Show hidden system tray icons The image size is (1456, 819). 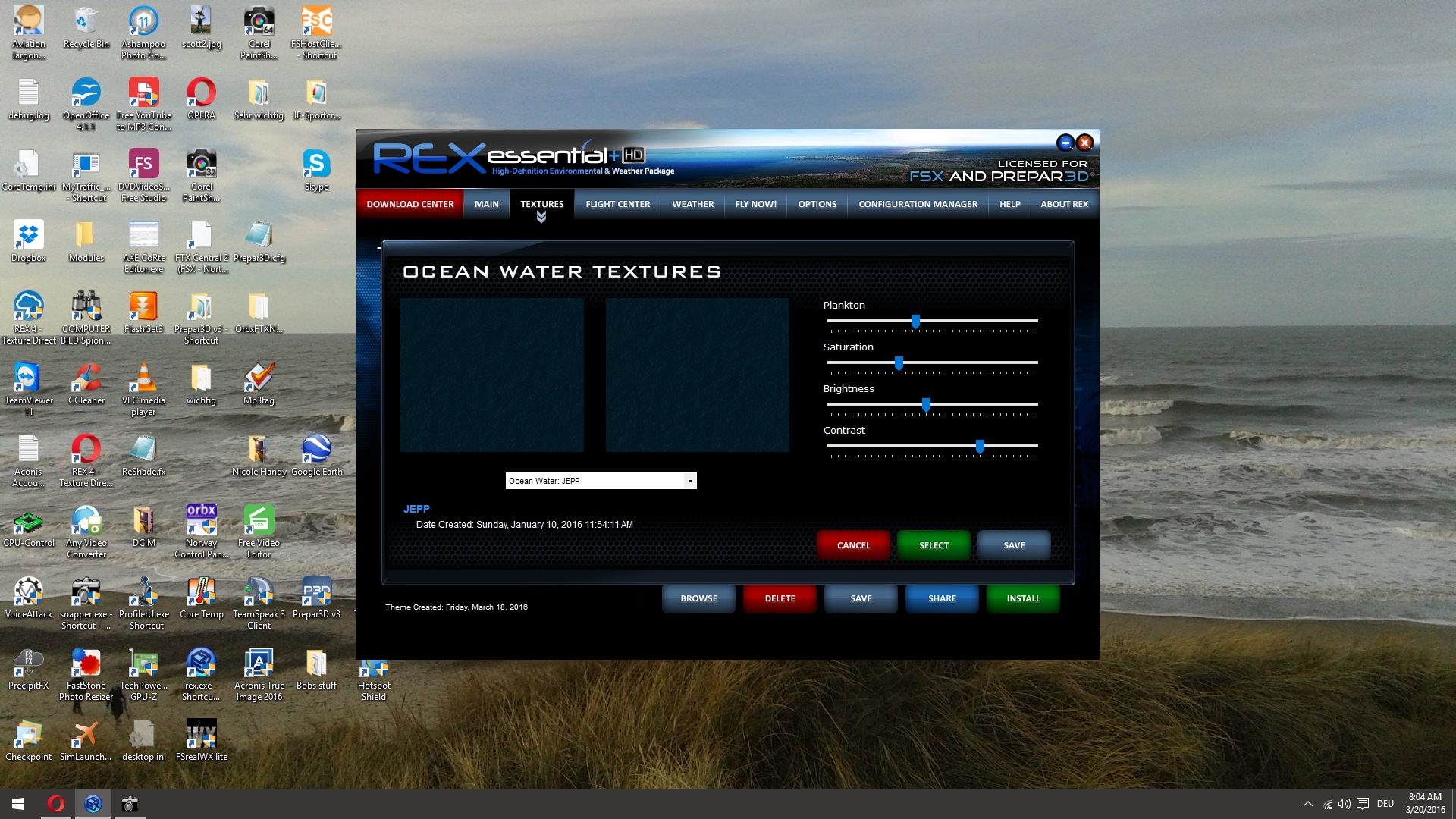click(1307, 804)
